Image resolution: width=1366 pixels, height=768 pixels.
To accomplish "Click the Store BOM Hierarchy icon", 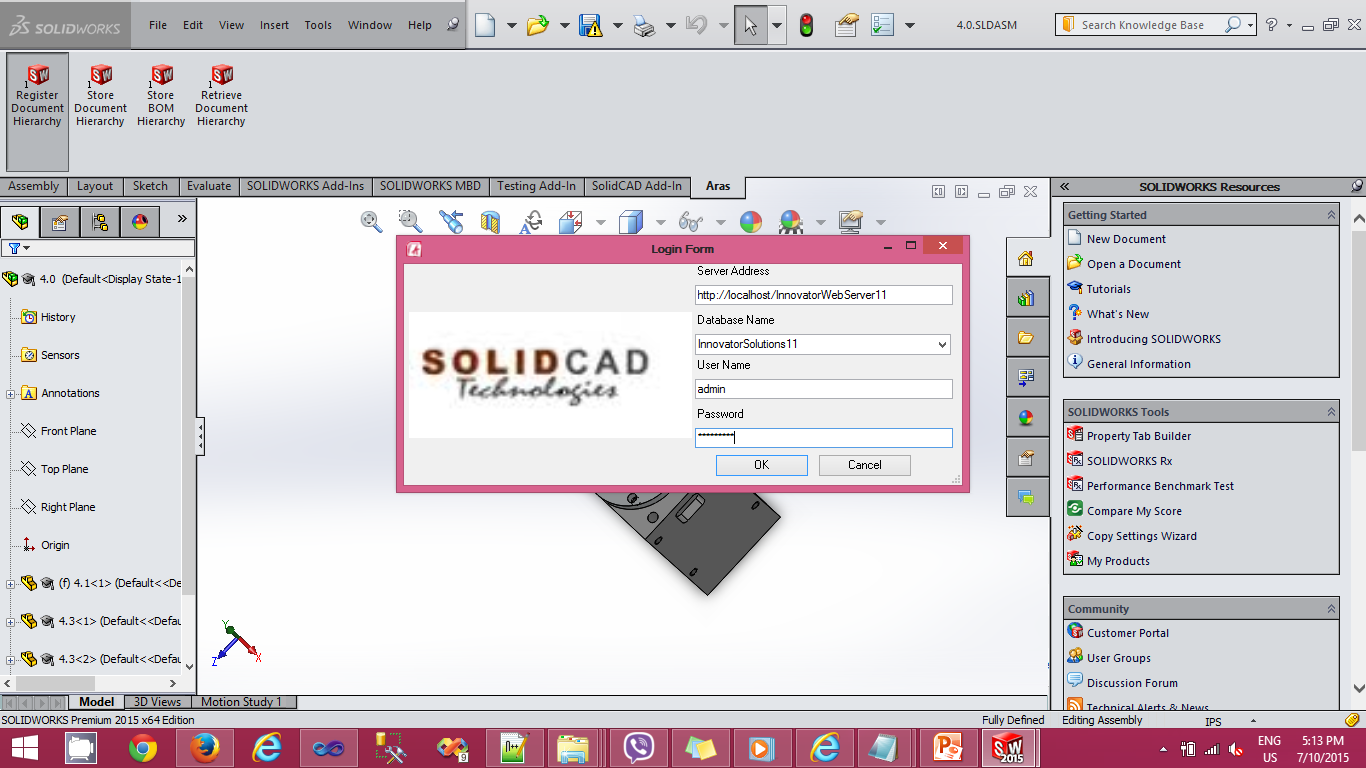I will (161, 77).
